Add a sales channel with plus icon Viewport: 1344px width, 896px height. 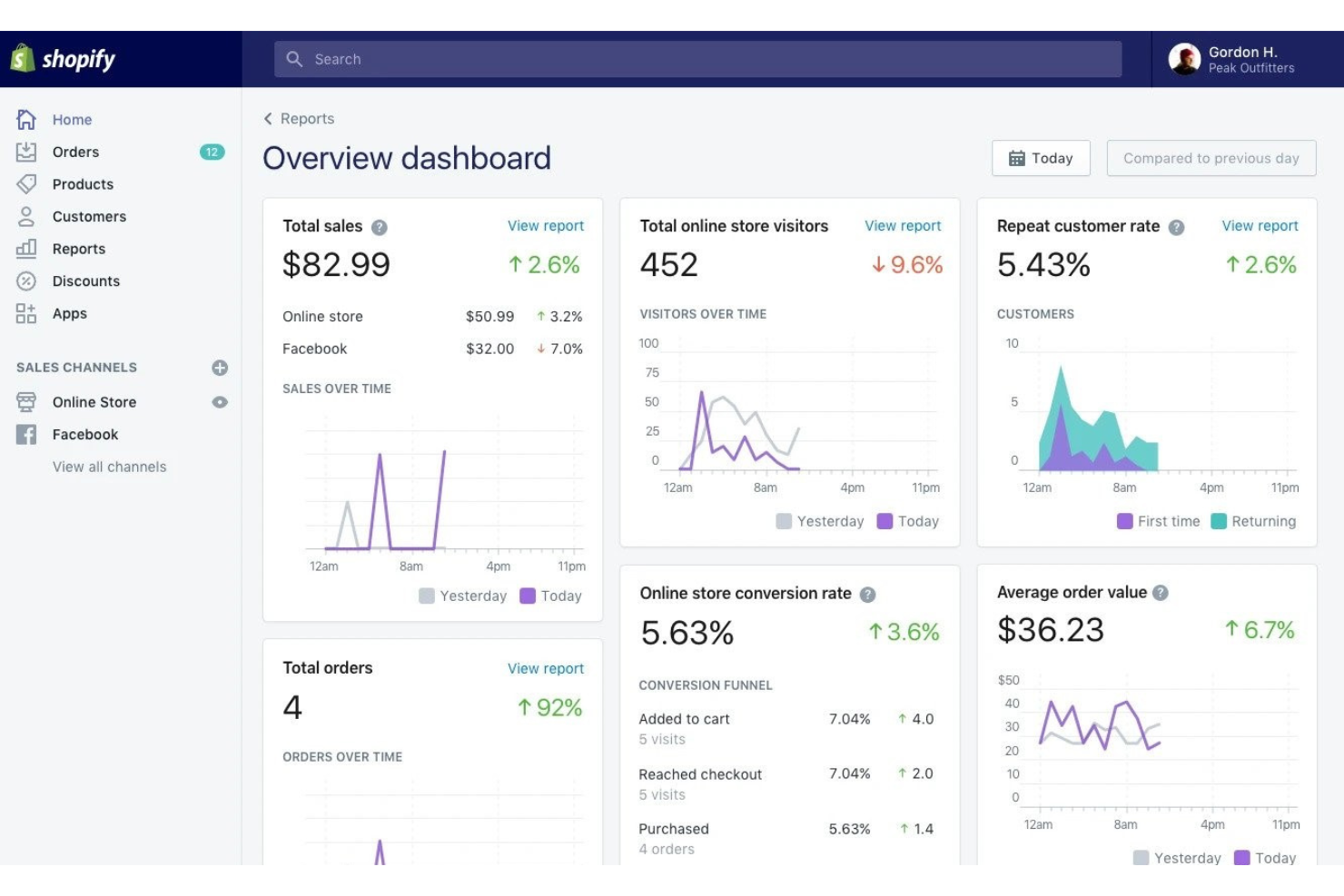(220, 368)
